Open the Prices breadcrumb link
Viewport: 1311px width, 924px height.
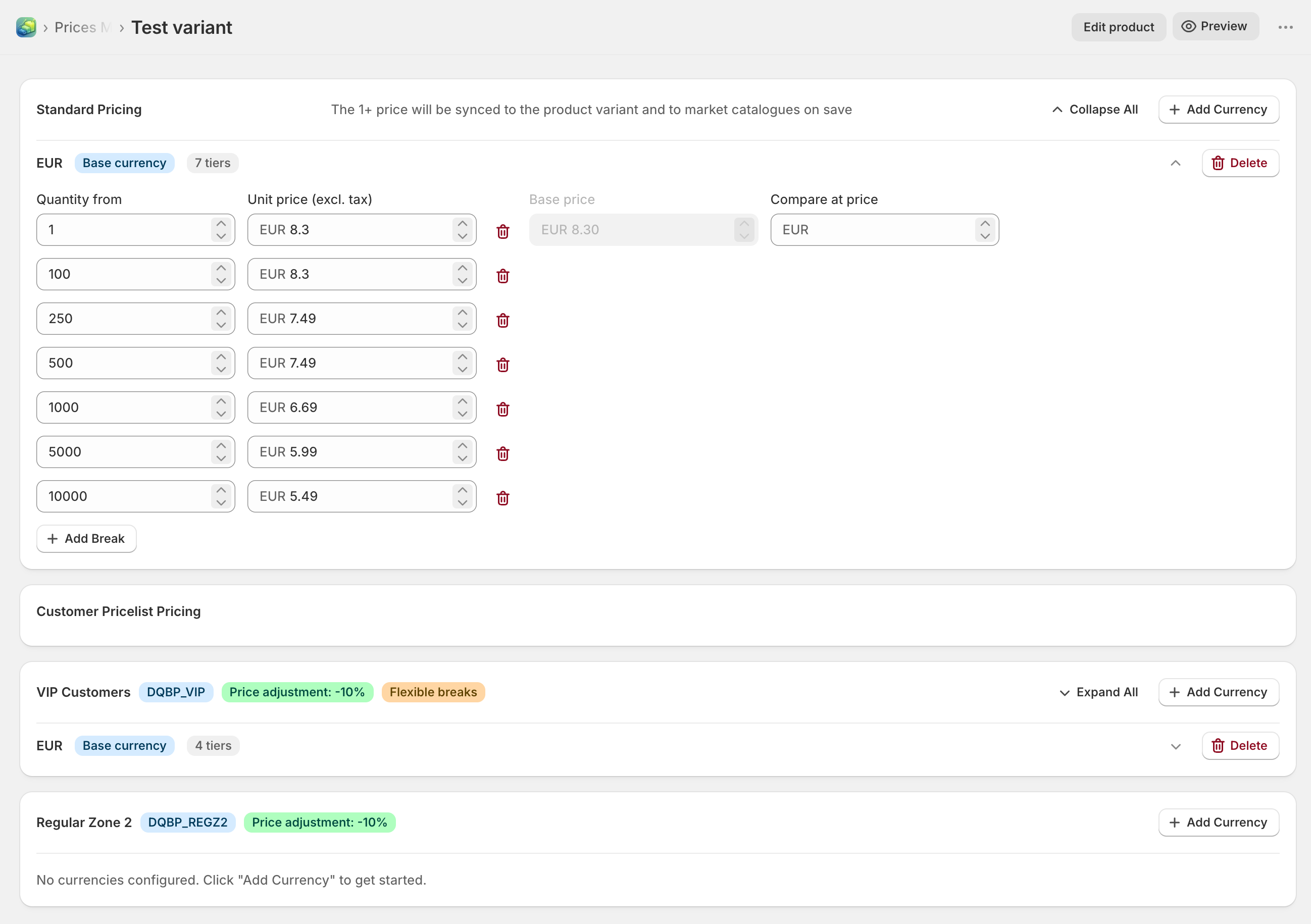point(82,27)
